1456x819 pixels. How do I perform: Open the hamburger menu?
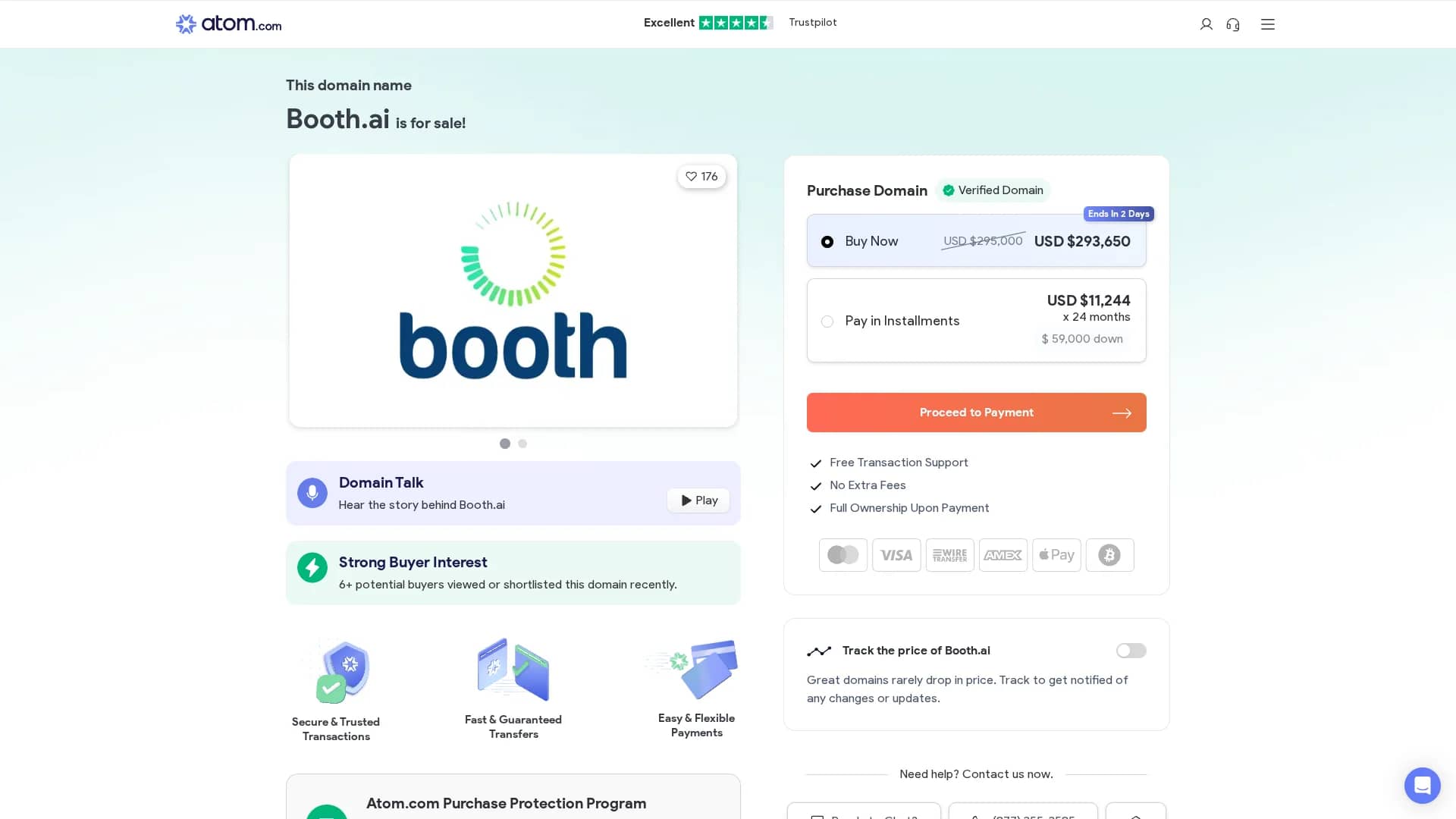click(x=1268, y=24)
